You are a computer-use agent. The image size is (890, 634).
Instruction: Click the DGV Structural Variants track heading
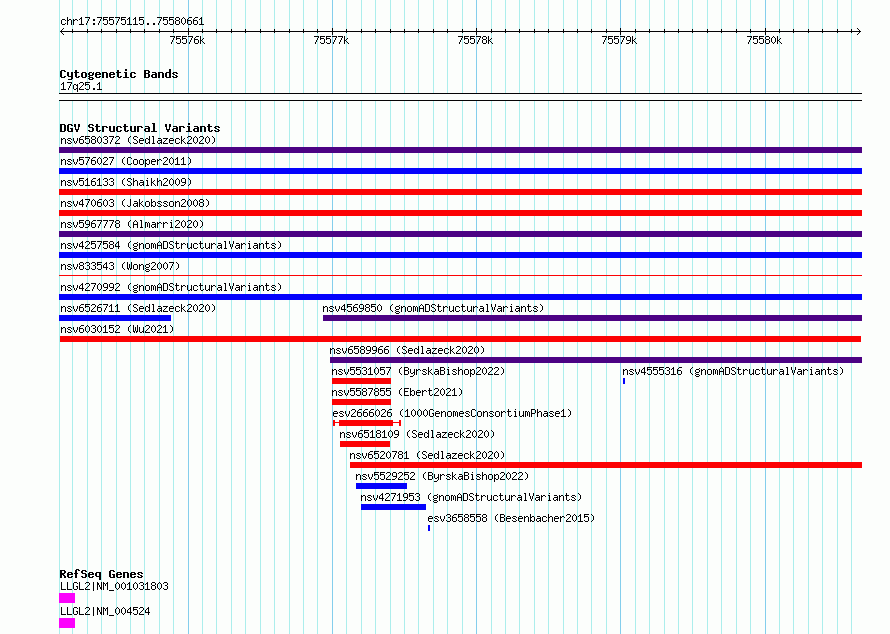(x=140, y=128)
